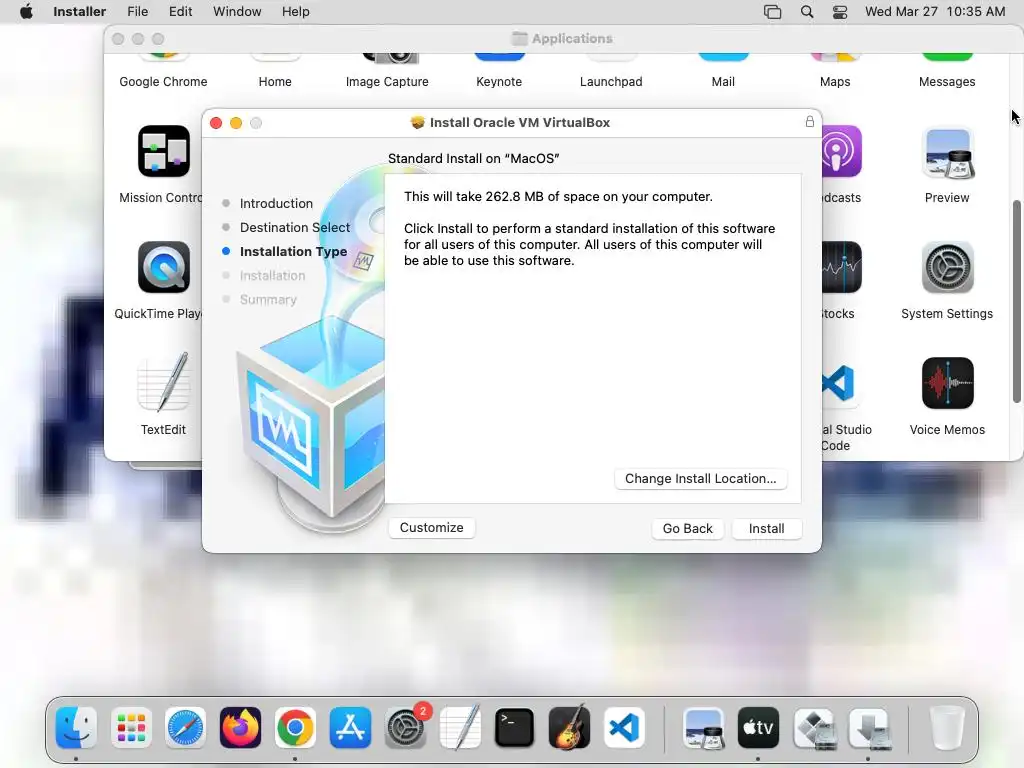Select Keynote label in Applications window
The image size is (1024, 768).
click(x=499, y=82)
